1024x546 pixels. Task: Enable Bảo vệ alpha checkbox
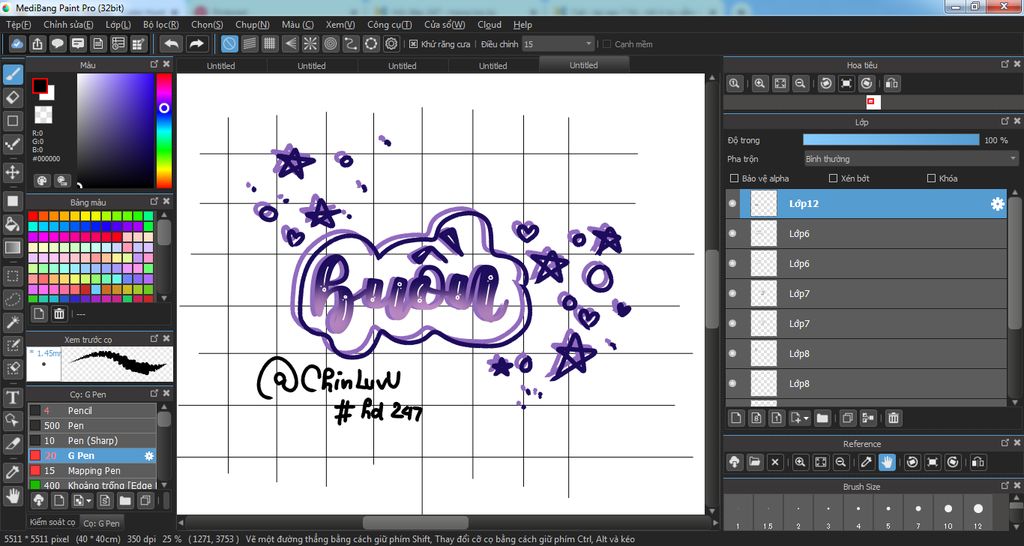click(733, 178)
